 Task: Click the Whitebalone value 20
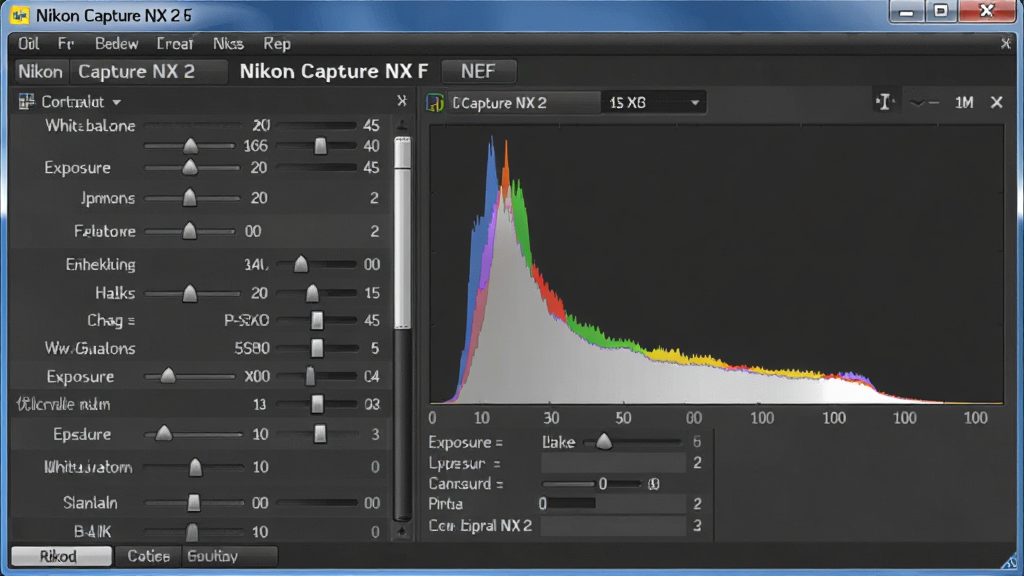[261, 125]
